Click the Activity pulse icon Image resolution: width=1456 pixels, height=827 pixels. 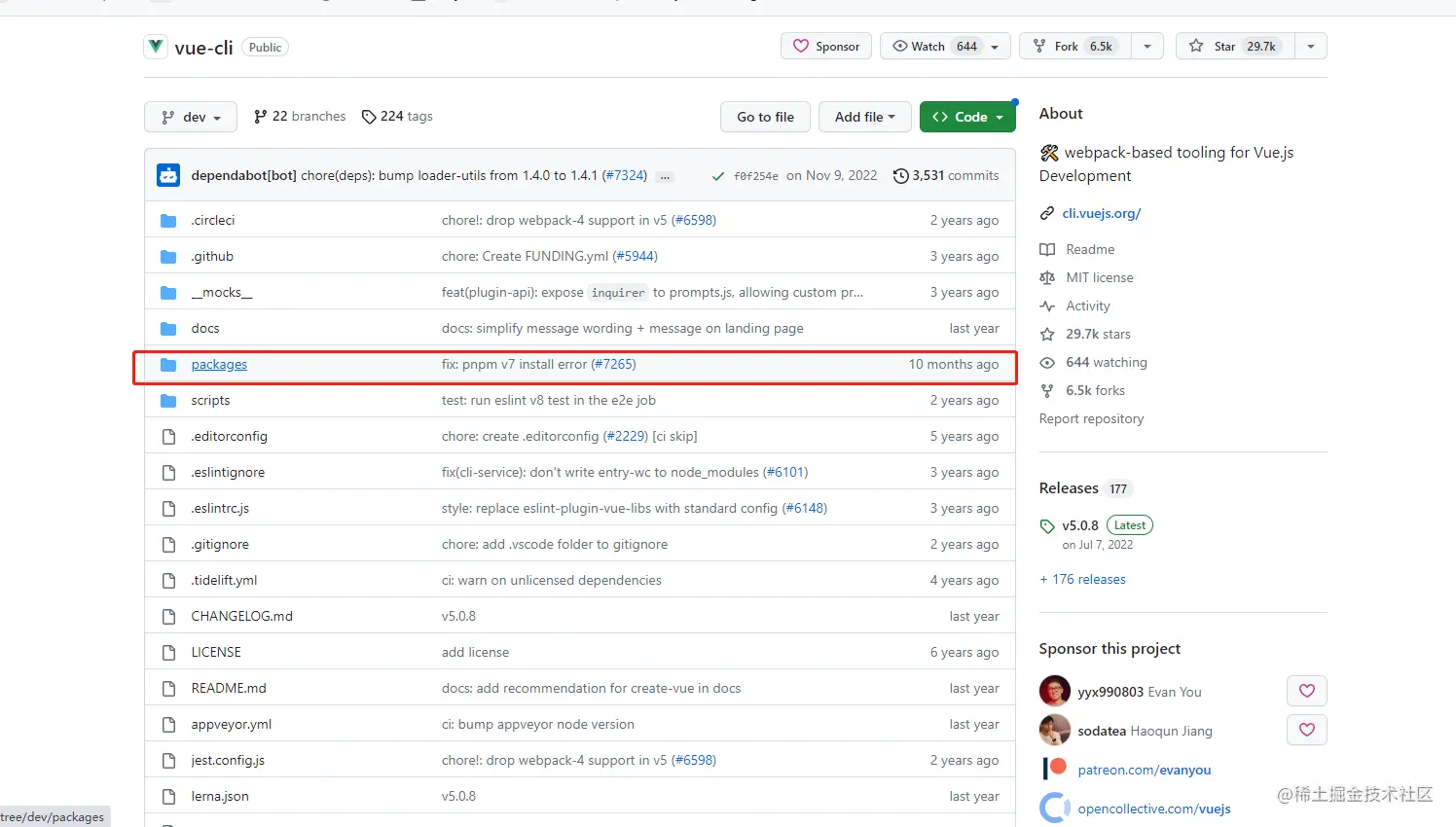tap(1047, 306)
